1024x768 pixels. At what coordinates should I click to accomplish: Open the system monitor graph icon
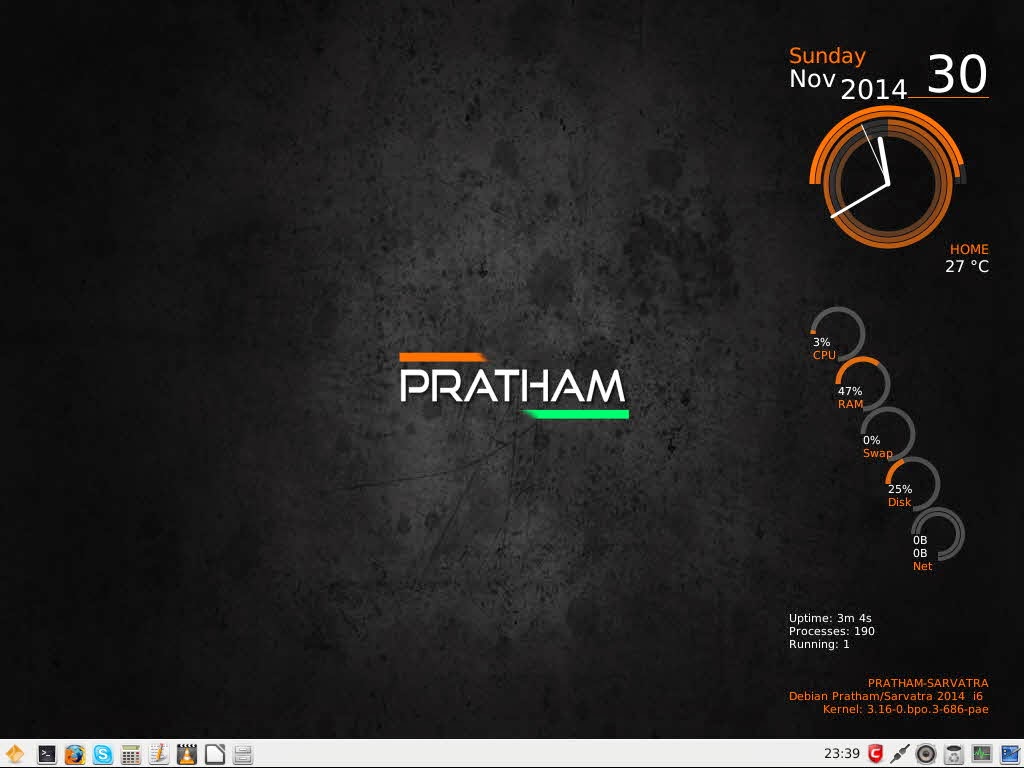click(x=981, y=754)
